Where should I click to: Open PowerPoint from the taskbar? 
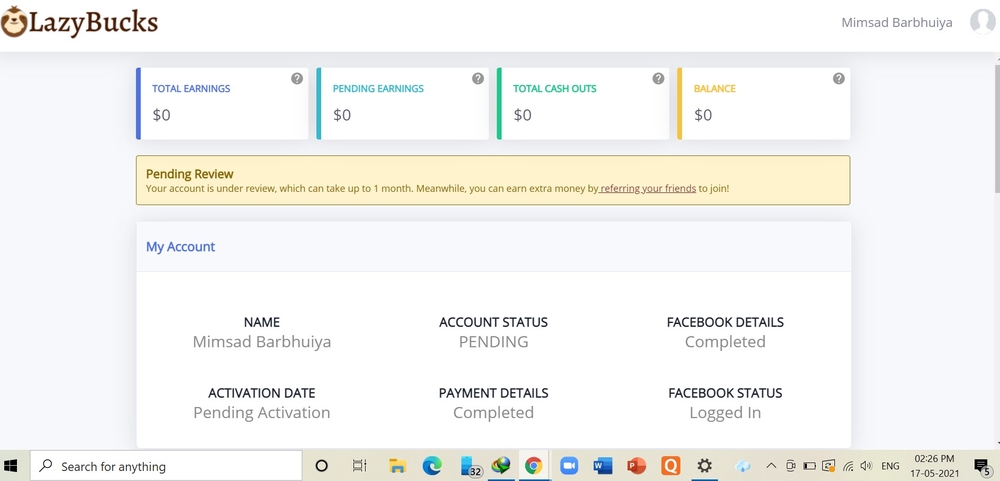pos(636,466)
